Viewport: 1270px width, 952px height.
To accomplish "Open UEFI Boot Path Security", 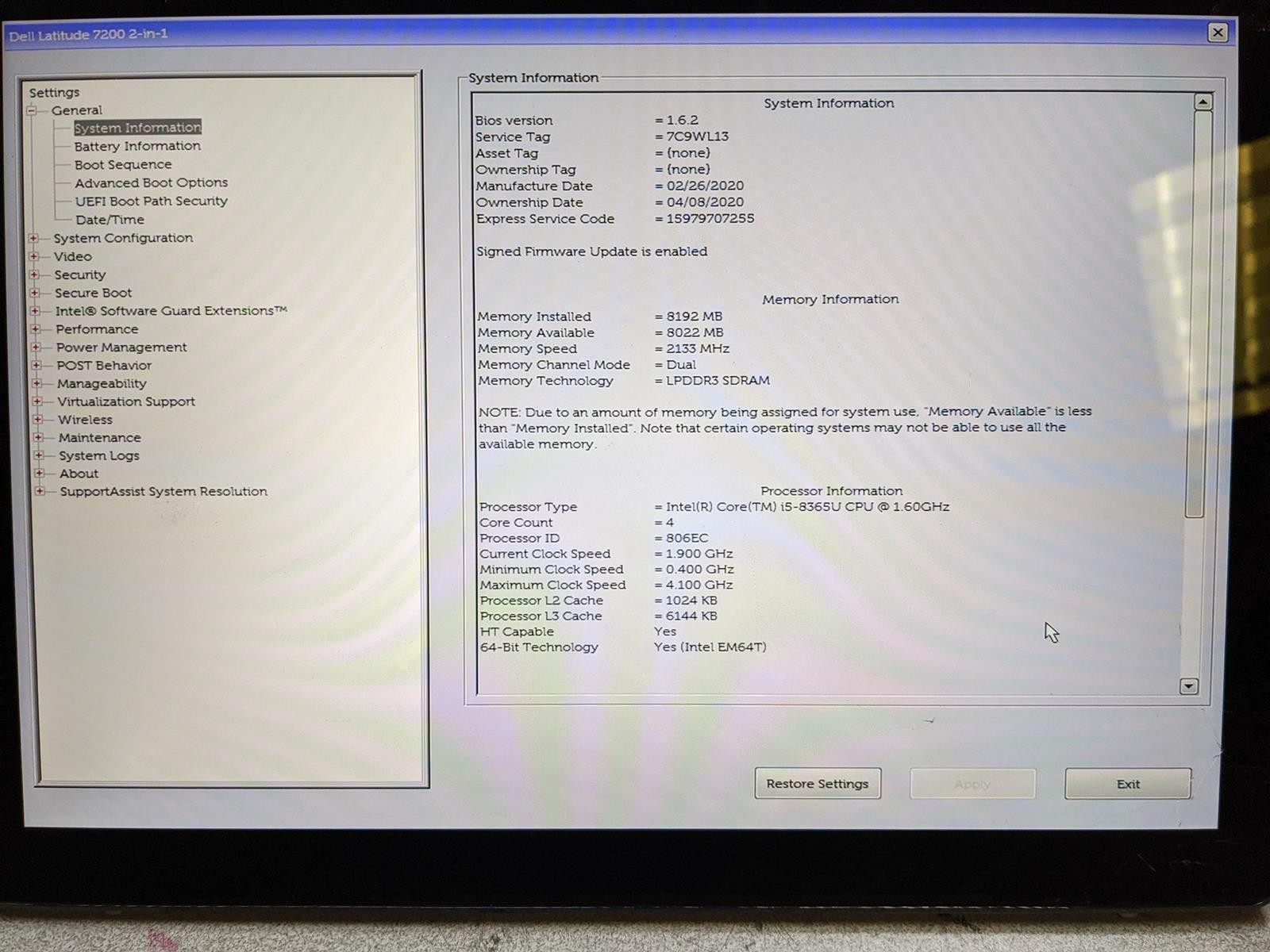I will click(x=152, y=201).
